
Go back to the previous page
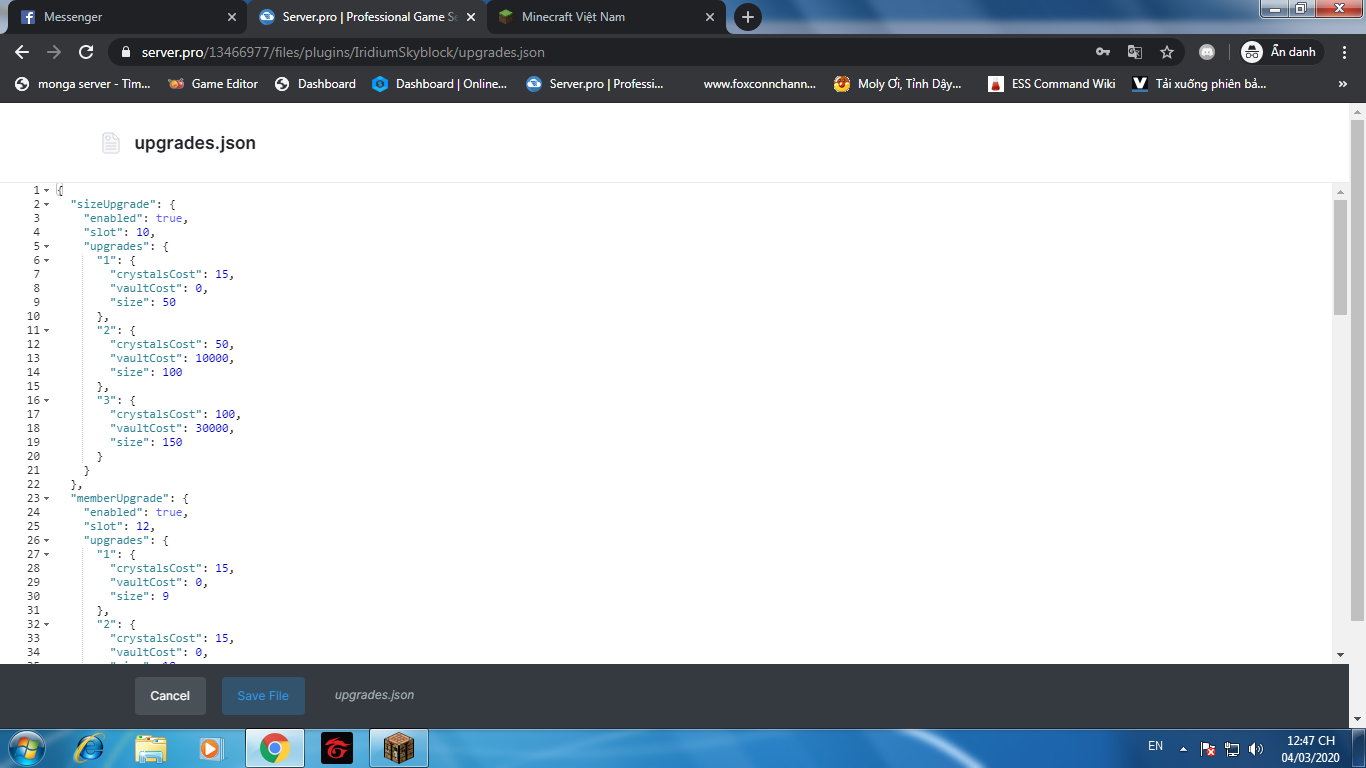22,52
